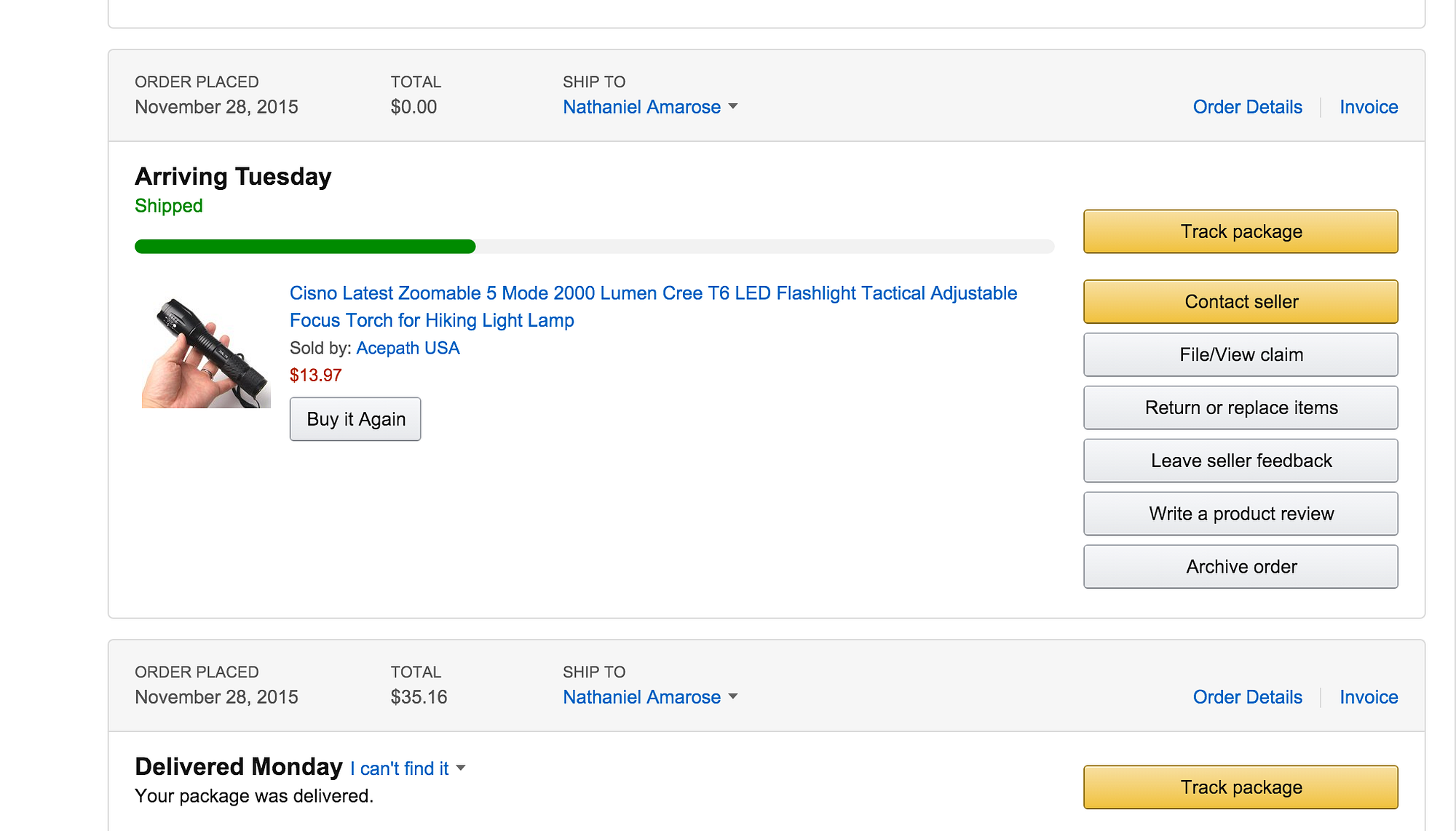Open the "I can't find it" dropdown
The height and width of the screenshot is (831, 1456).
coord(408,768)
